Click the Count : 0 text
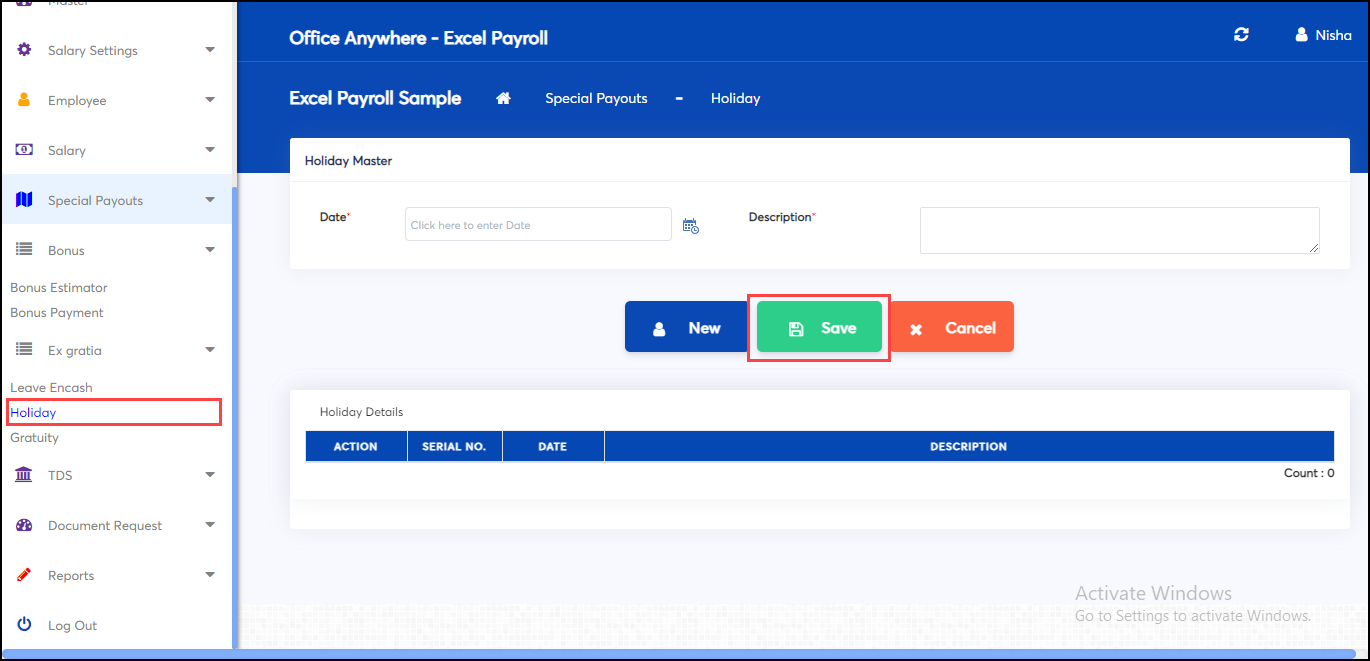This screenshot has height=661, width=1370. click(x=1309, y=473)
